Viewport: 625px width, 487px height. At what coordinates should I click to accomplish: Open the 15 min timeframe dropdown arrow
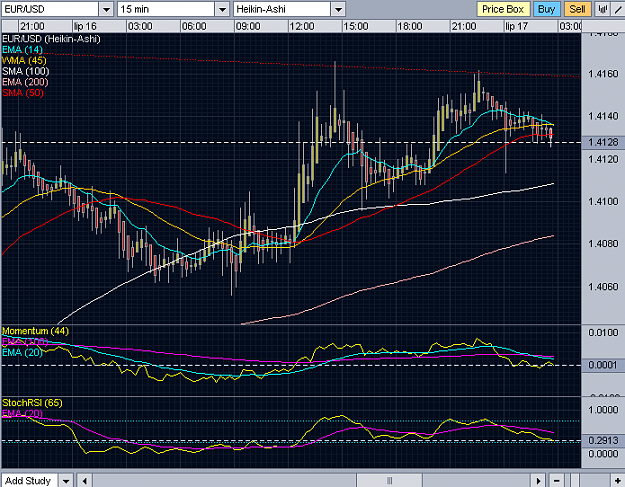tap(222, 9)
